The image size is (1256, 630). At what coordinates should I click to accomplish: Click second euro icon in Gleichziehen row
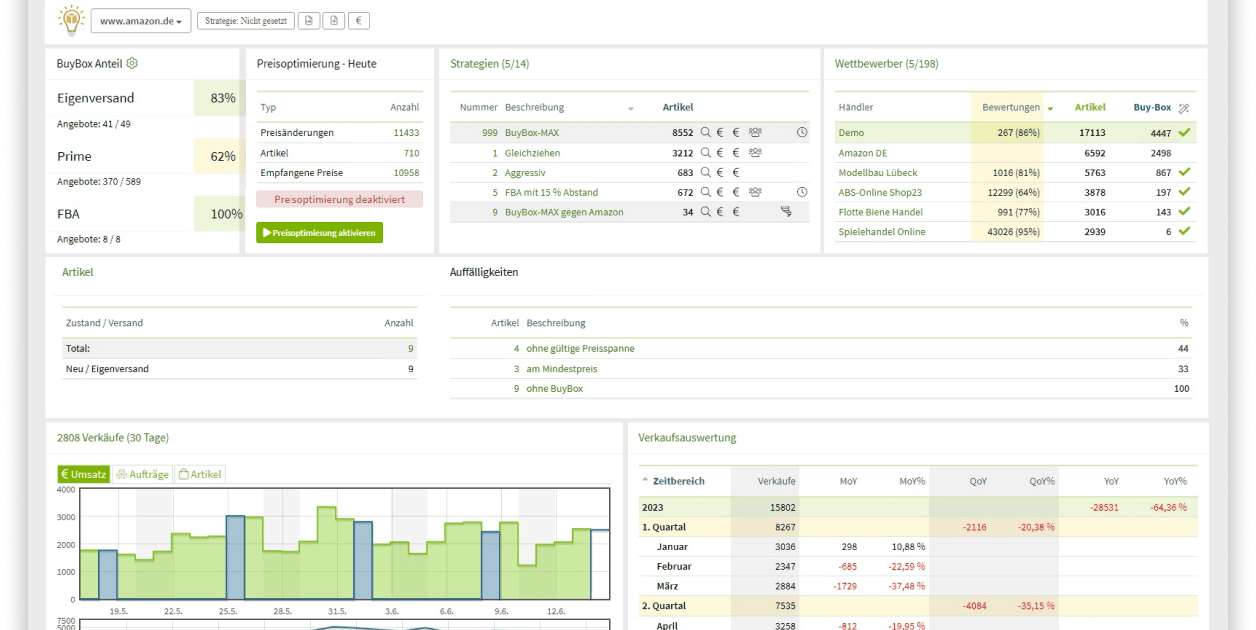[x=736, y=152]
